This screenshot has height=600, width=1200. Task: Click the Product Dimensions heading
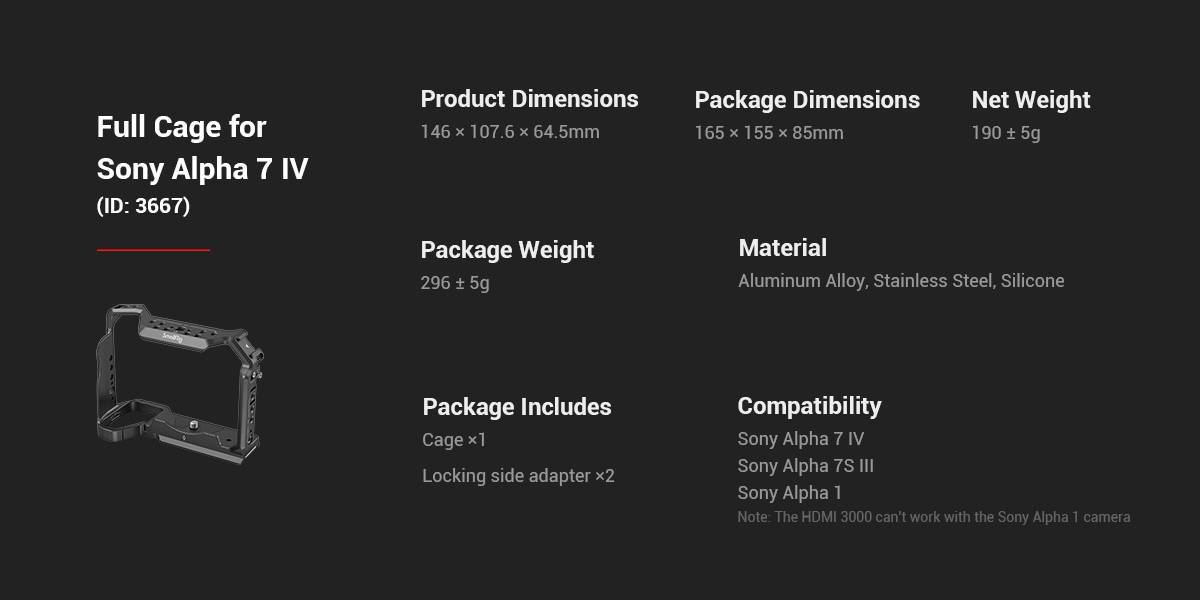[x=529, y=99]
